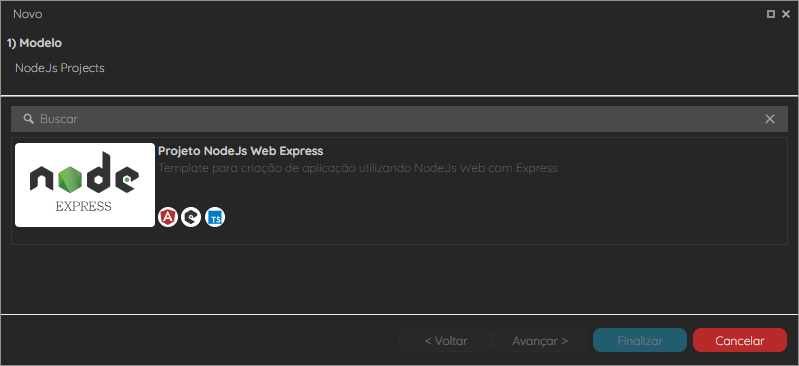Click the dark hexagon Node badge icon
Viewport: 799px width, 366px height.
point(191,217)
